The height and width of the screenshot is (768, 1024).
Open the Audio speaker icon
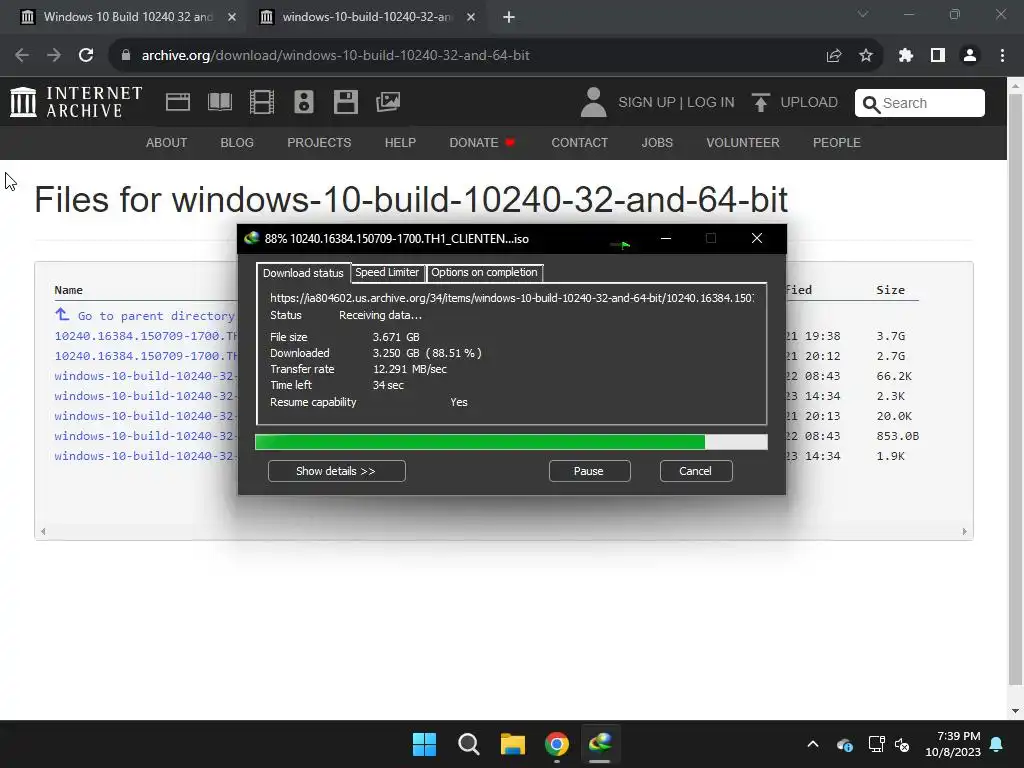pos(304,103)
